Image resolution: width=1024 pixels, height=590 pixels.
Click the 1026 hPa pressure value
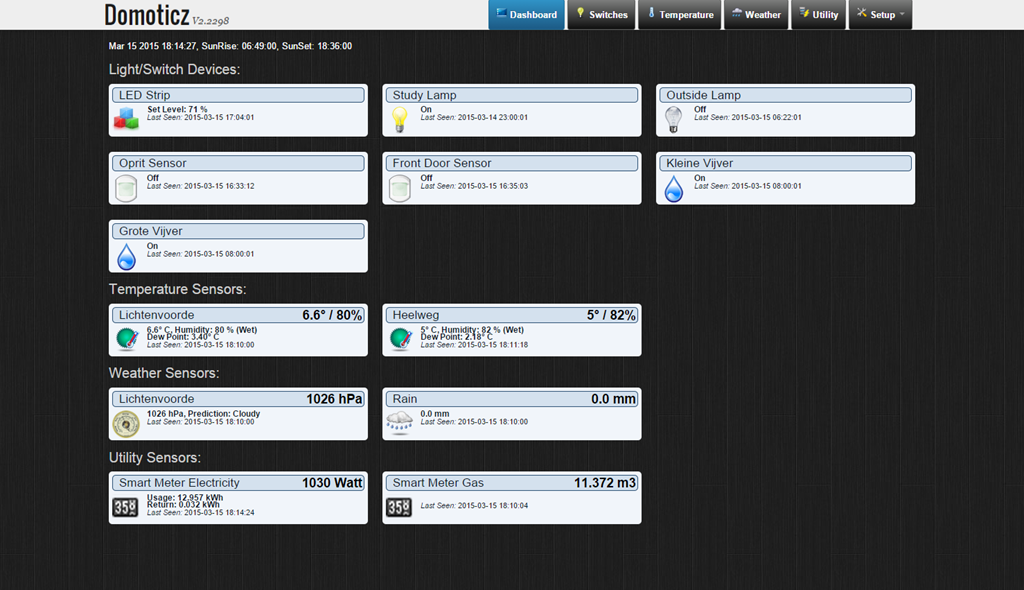coord(334,399)
